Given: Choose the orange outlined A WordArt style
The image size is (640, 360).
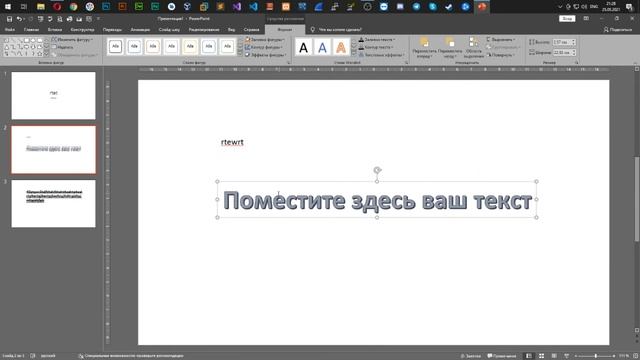Looking at the screenshot, I should 341,48.
